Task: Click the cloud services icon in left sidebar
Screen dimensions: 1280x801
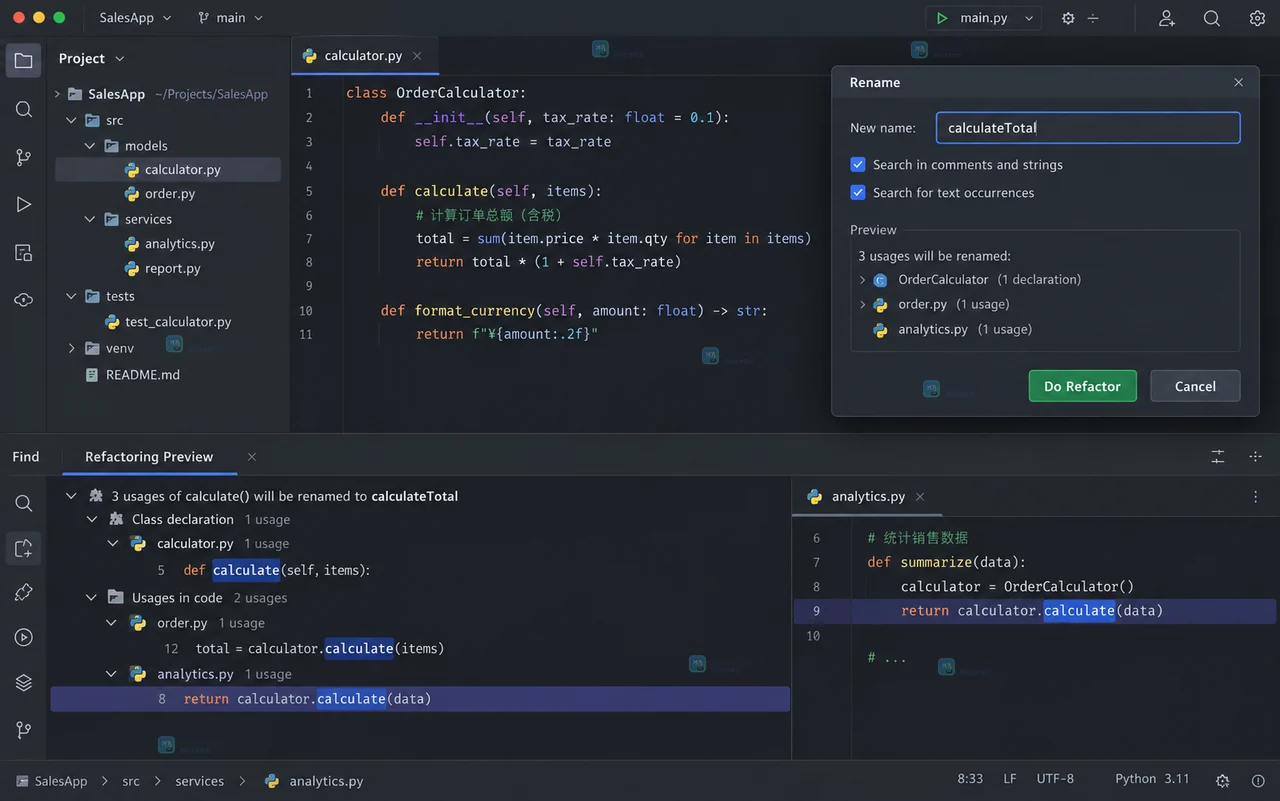Action: 24,300
